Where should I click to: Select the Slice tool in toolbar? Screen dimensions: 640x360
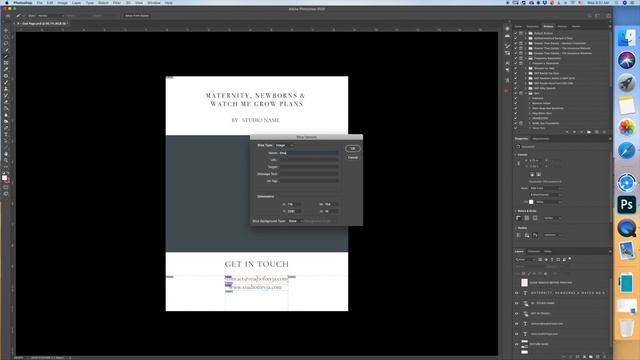pyautogui.click(x=6, y=56)
